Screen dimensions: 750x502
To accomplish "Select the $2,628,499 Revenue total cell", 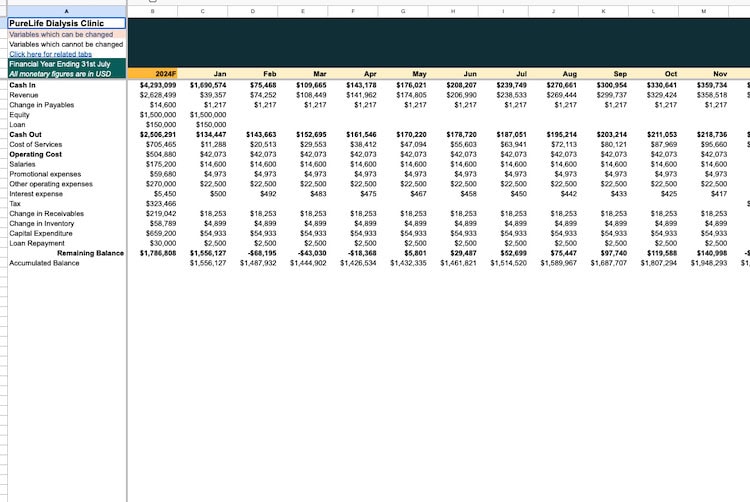I will (x=152, y=95).
